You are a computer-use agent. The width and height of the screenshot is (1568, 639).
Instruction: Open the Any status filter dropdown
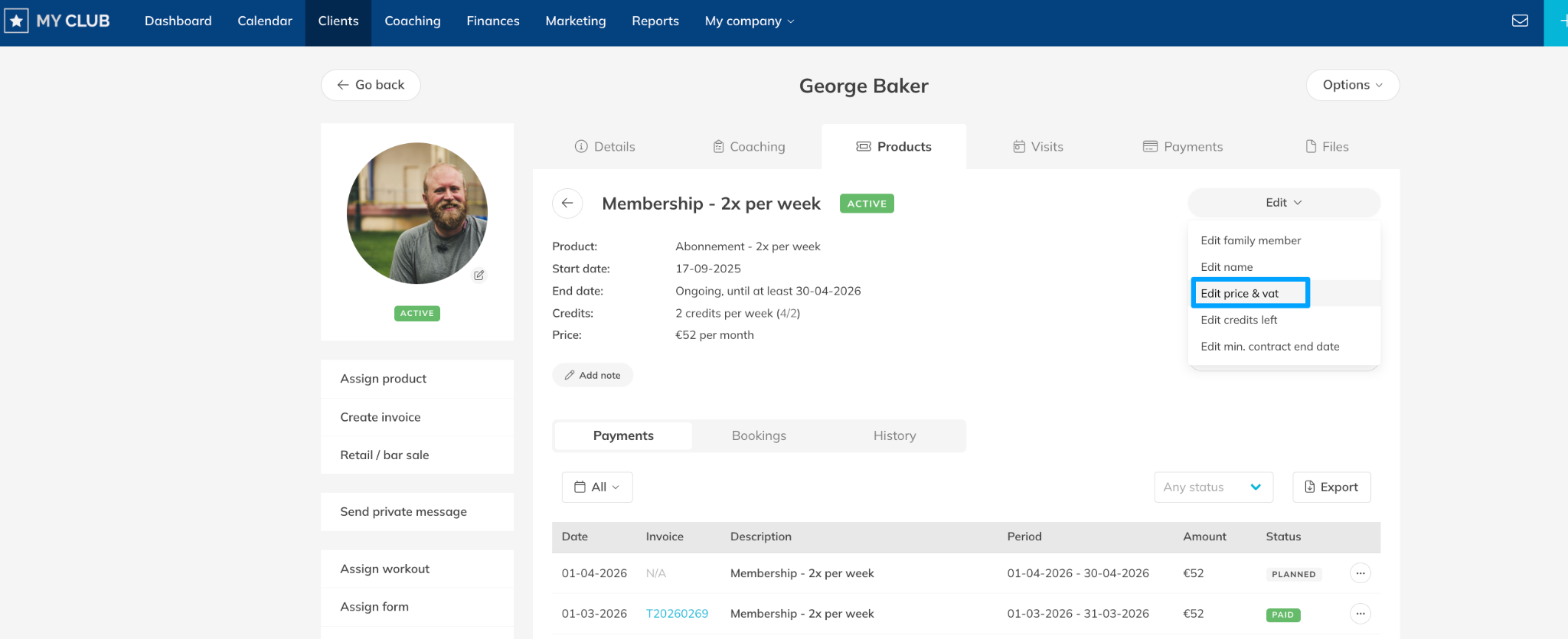[x=1213, y=487]
